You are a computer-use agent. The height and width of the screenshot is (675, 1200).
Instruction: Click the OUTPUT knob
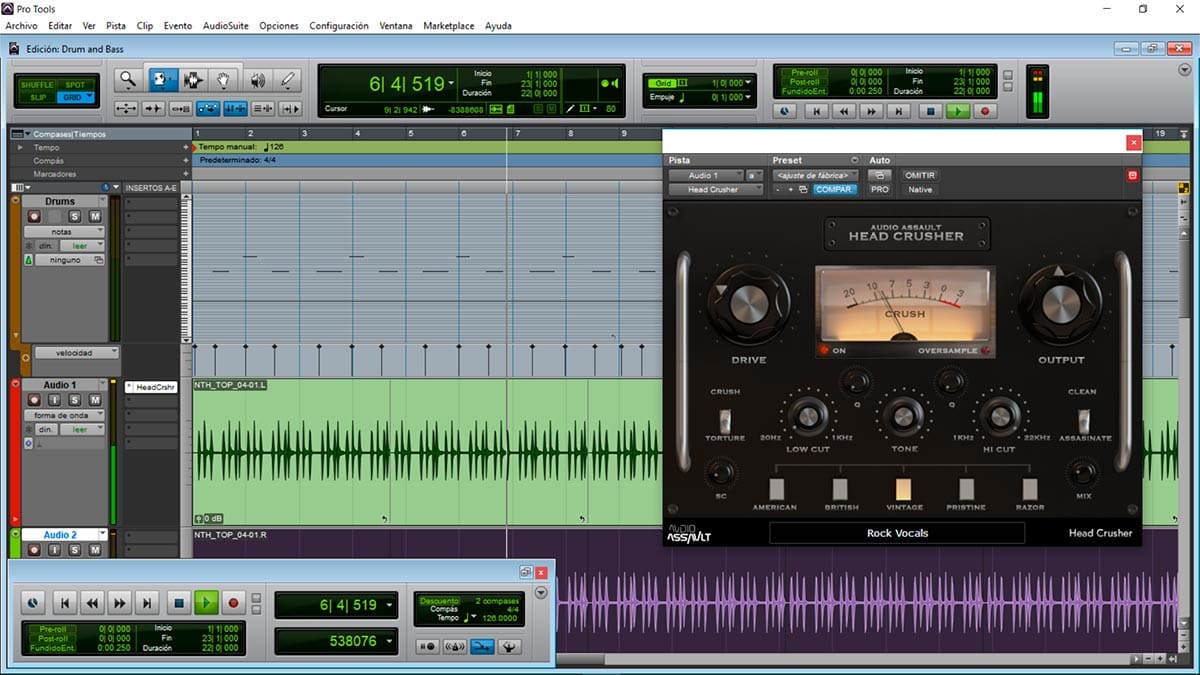1061,304
